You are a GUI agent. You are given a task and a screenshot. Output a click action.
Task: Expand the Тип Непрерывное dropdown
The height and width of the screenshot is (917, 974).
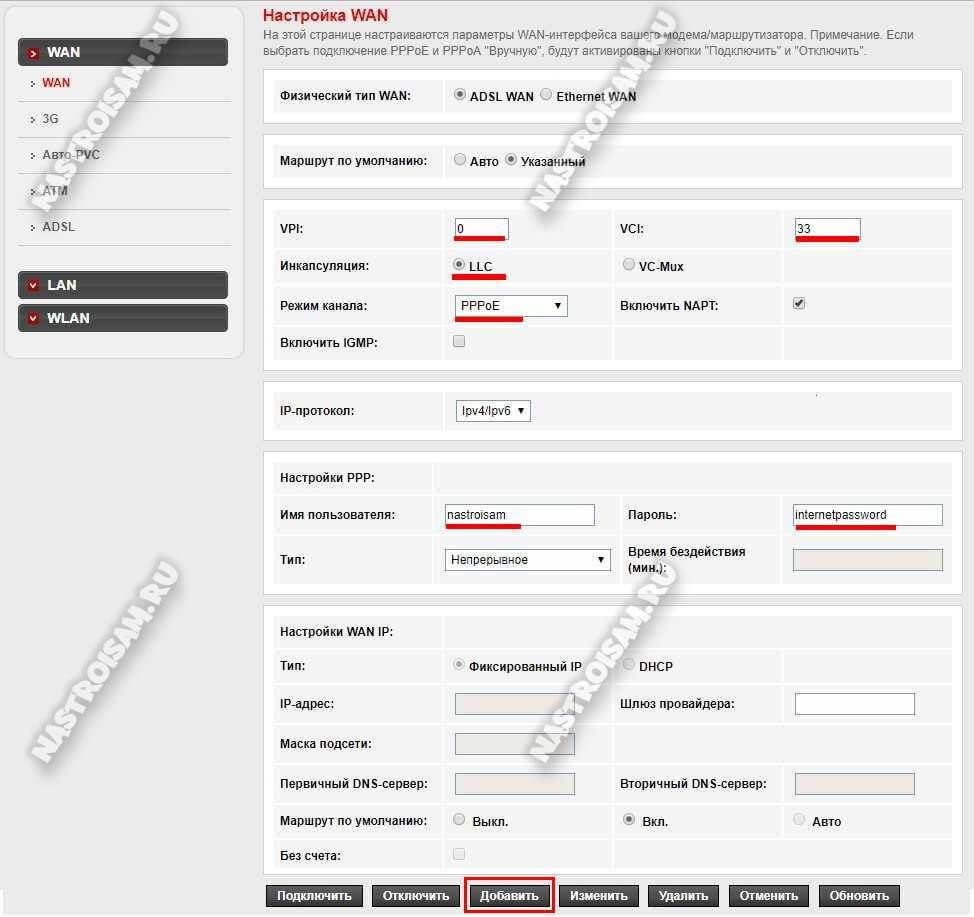point(527,560)
